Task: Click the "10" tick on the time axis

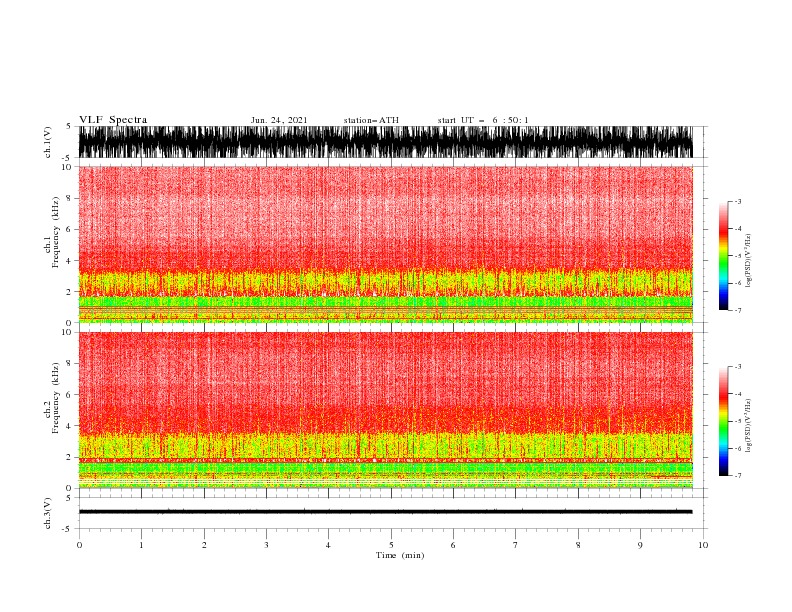Action: (x=703, y=545)
